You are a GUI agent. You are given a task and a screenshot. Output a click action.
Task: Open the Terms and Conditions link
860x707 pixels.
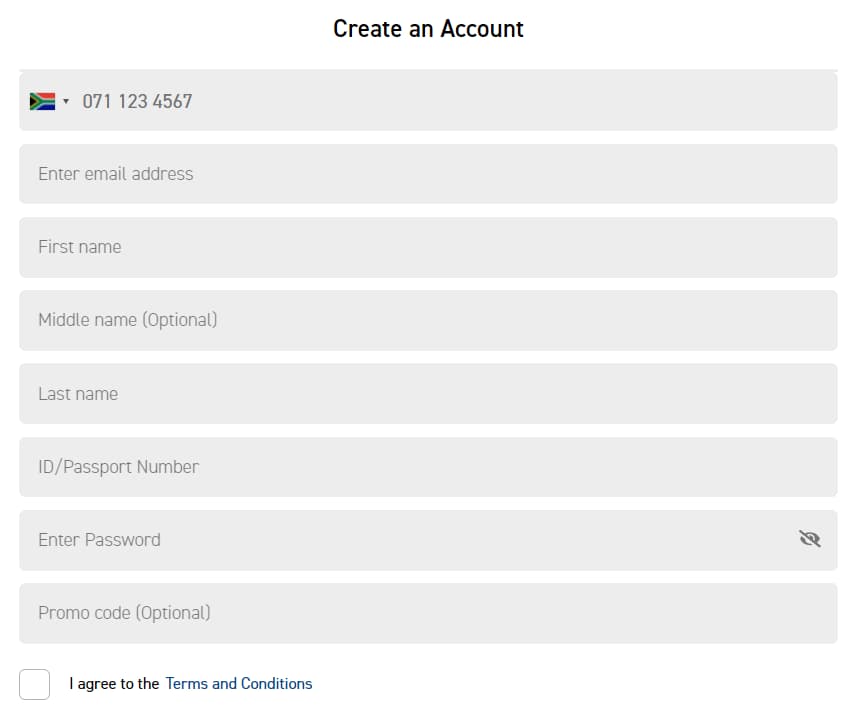(x=239, y=683)
